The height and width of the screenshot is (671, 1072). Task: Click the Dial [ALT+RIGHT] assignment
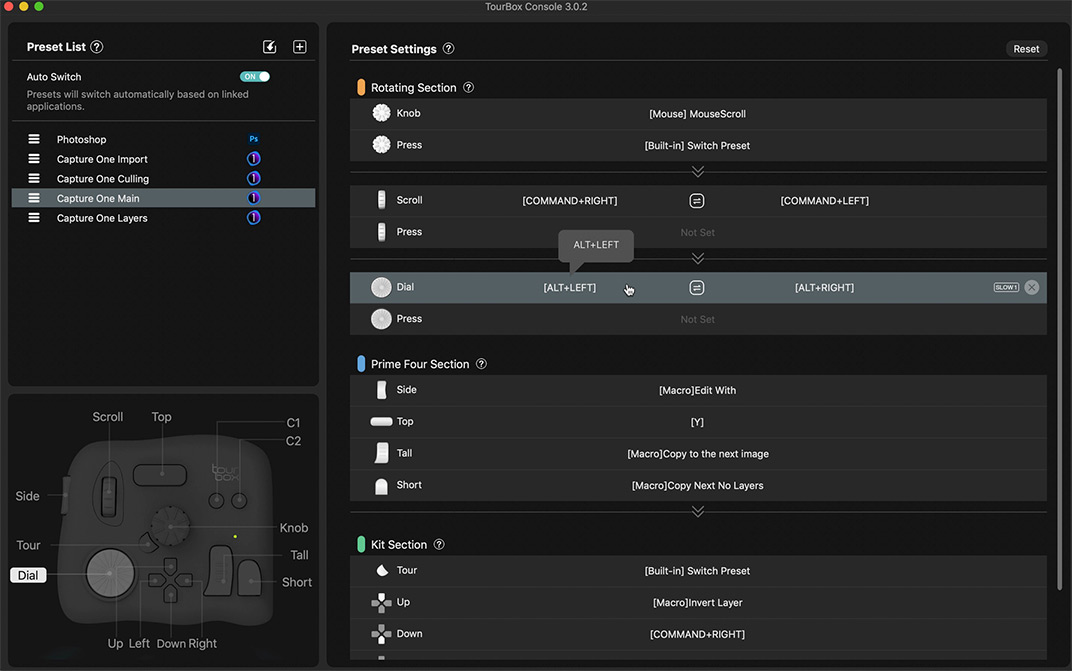pos(825,287)
